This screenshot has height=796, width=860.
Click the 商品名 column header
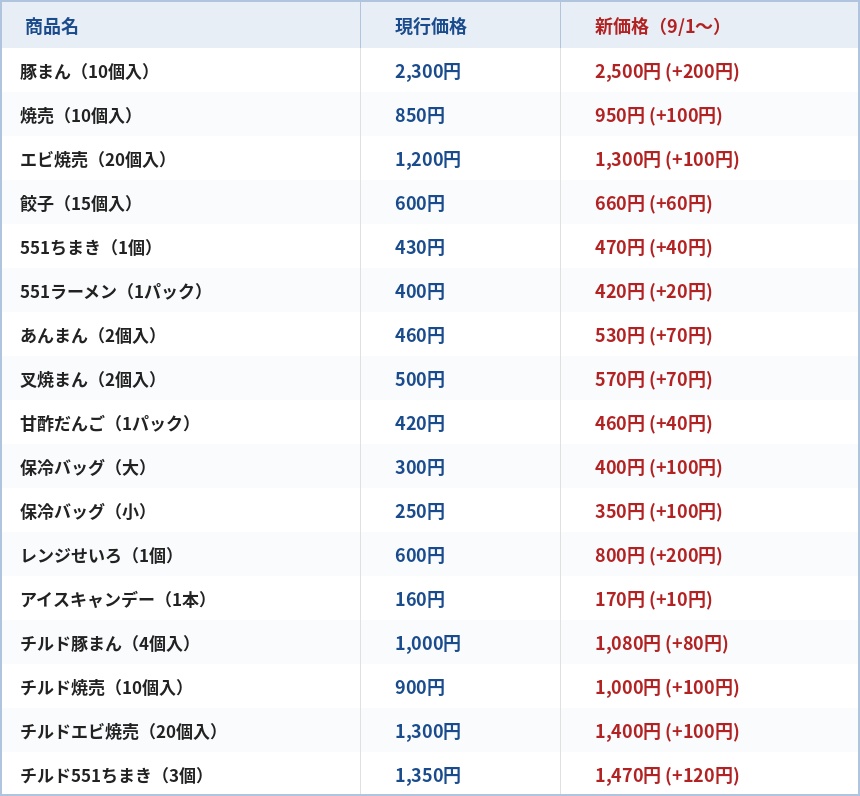point(52,26)
